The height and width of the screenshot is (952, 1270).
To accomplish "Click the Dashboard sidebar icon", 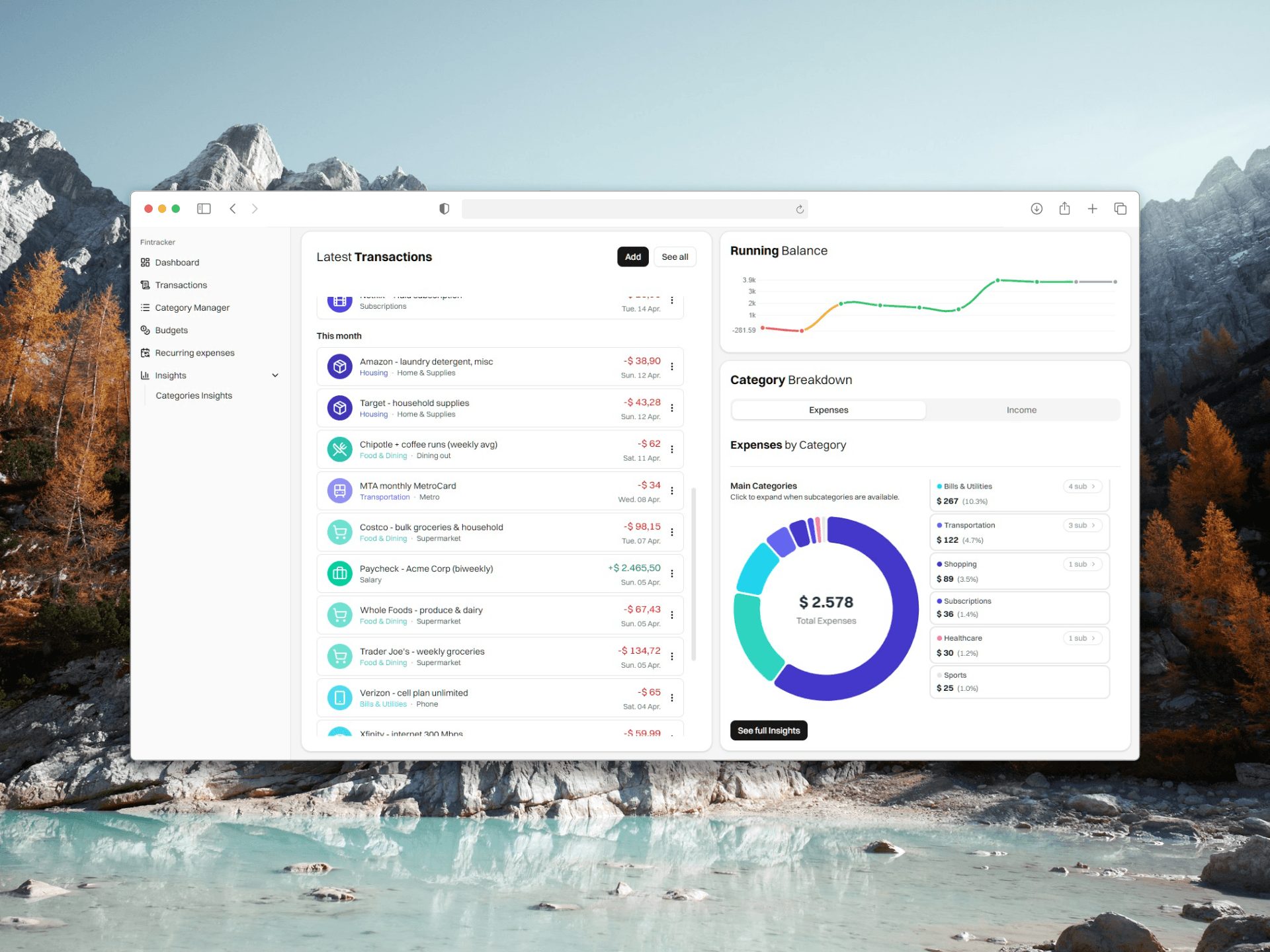I will click(146, 262).
